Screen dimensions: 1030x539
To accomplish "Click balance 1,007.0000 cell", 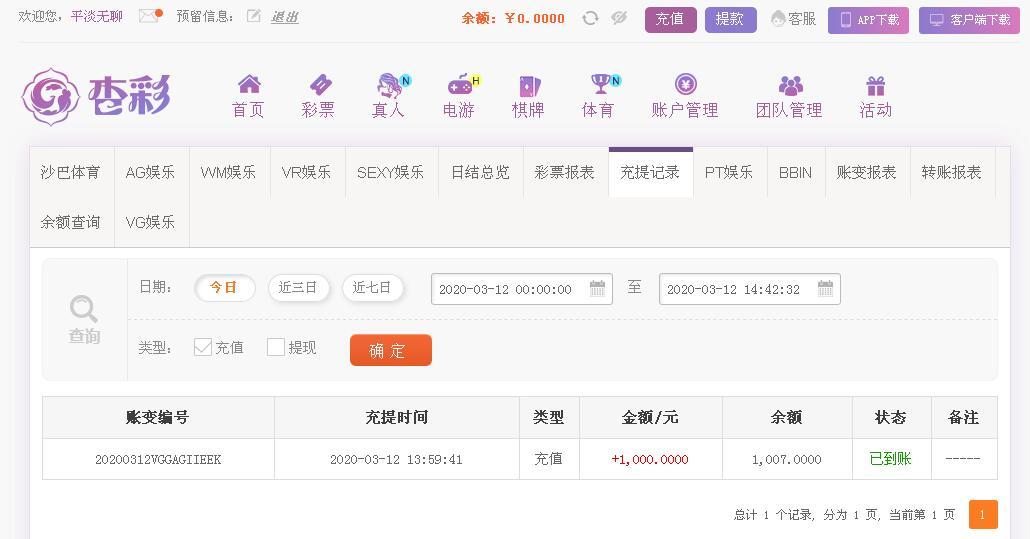I will coord(787,460).
